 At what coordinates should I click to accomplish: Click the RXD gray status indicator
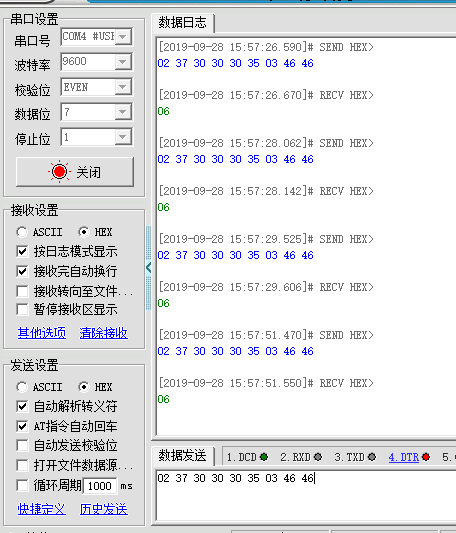point(318,457)
